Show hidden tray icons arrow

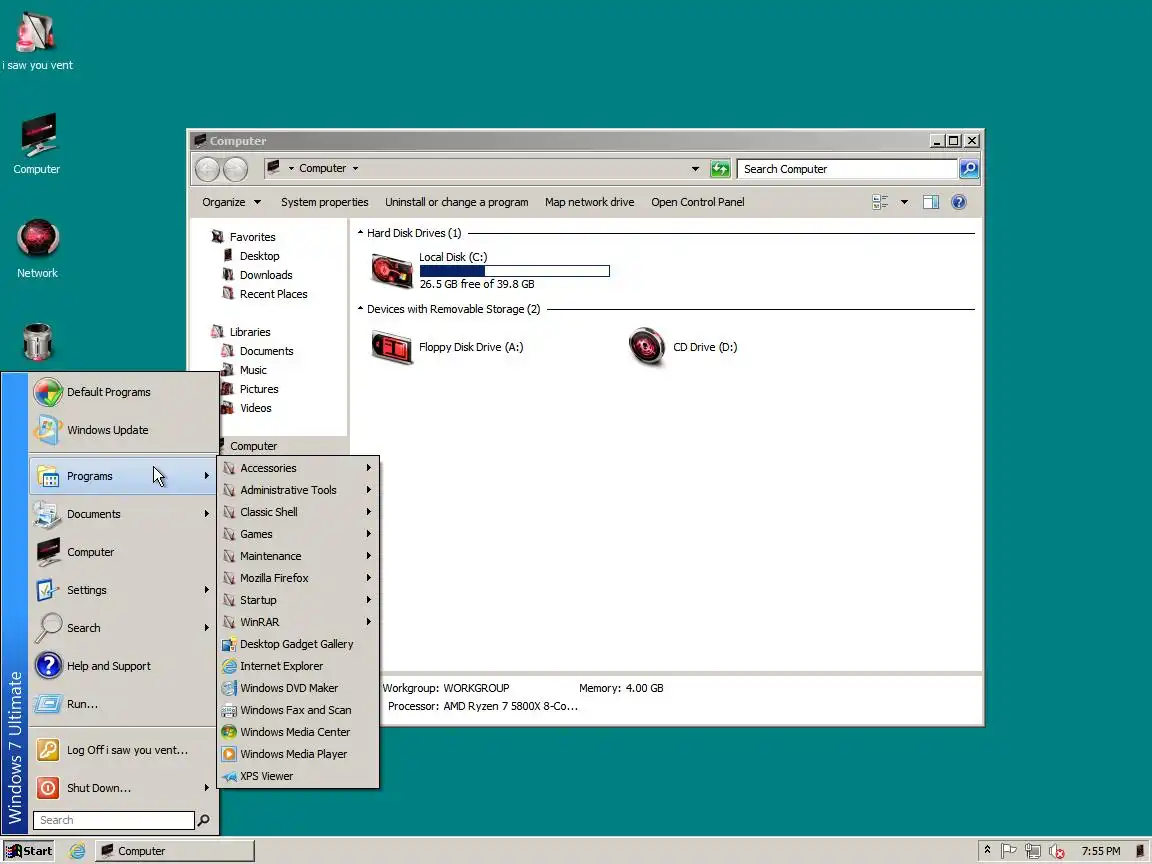click(987, 850)
